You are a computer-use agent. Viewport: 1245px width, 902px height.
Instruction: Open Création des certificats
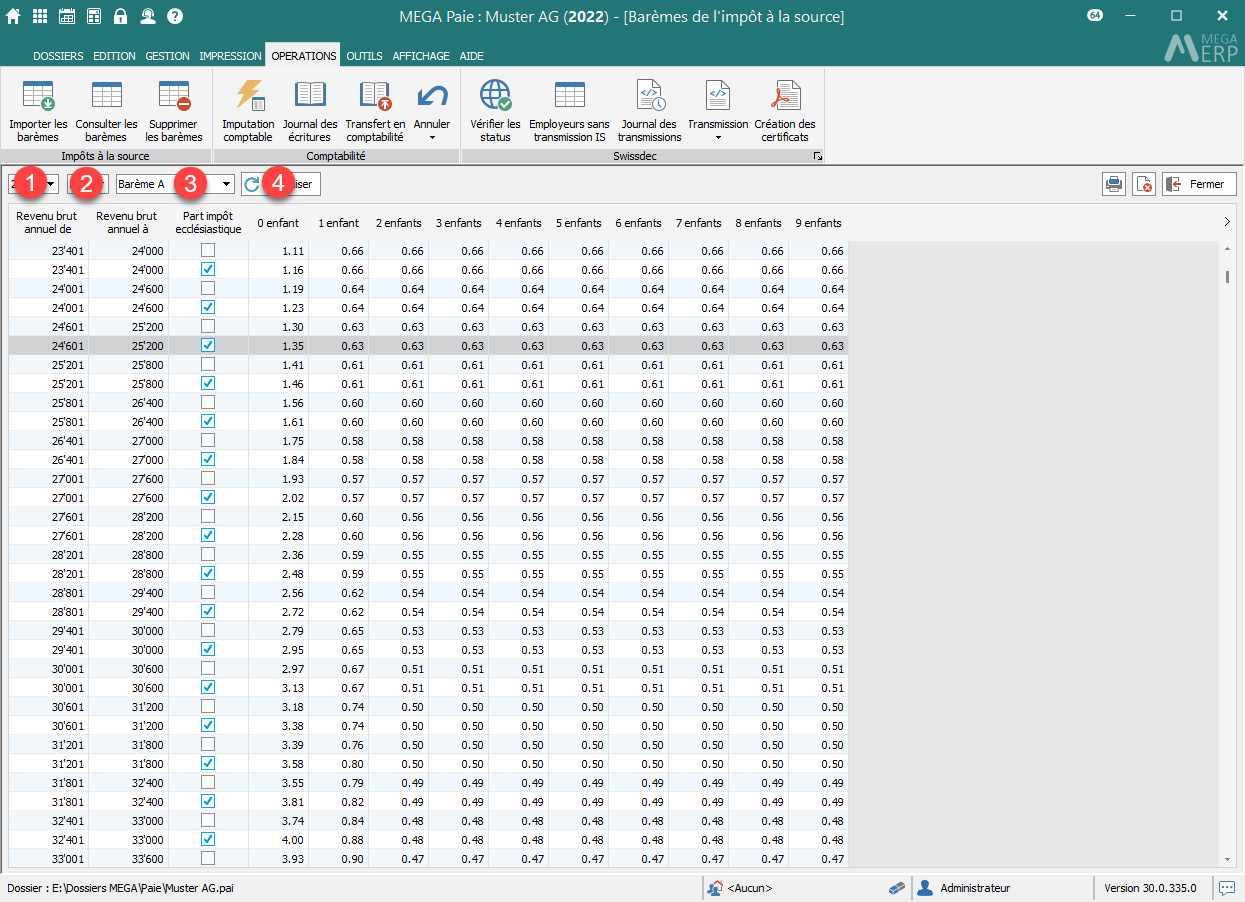pos(785,96)
